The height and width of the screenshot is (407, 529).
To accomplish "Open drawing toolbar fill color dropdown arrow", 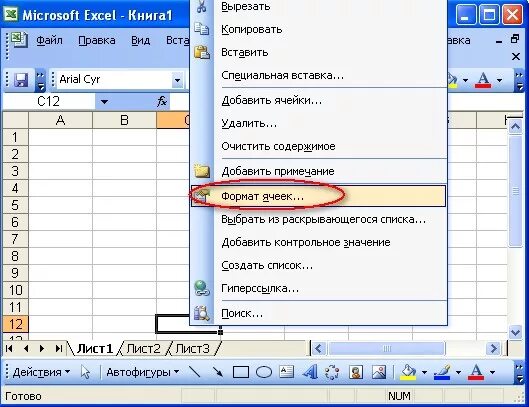I will (x=424, y=373).
